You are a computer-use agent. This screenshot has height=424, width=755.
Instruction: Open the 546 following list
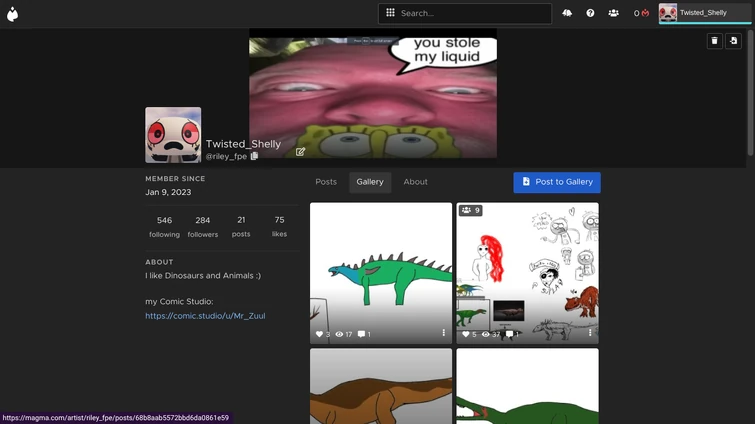[164, 227]
